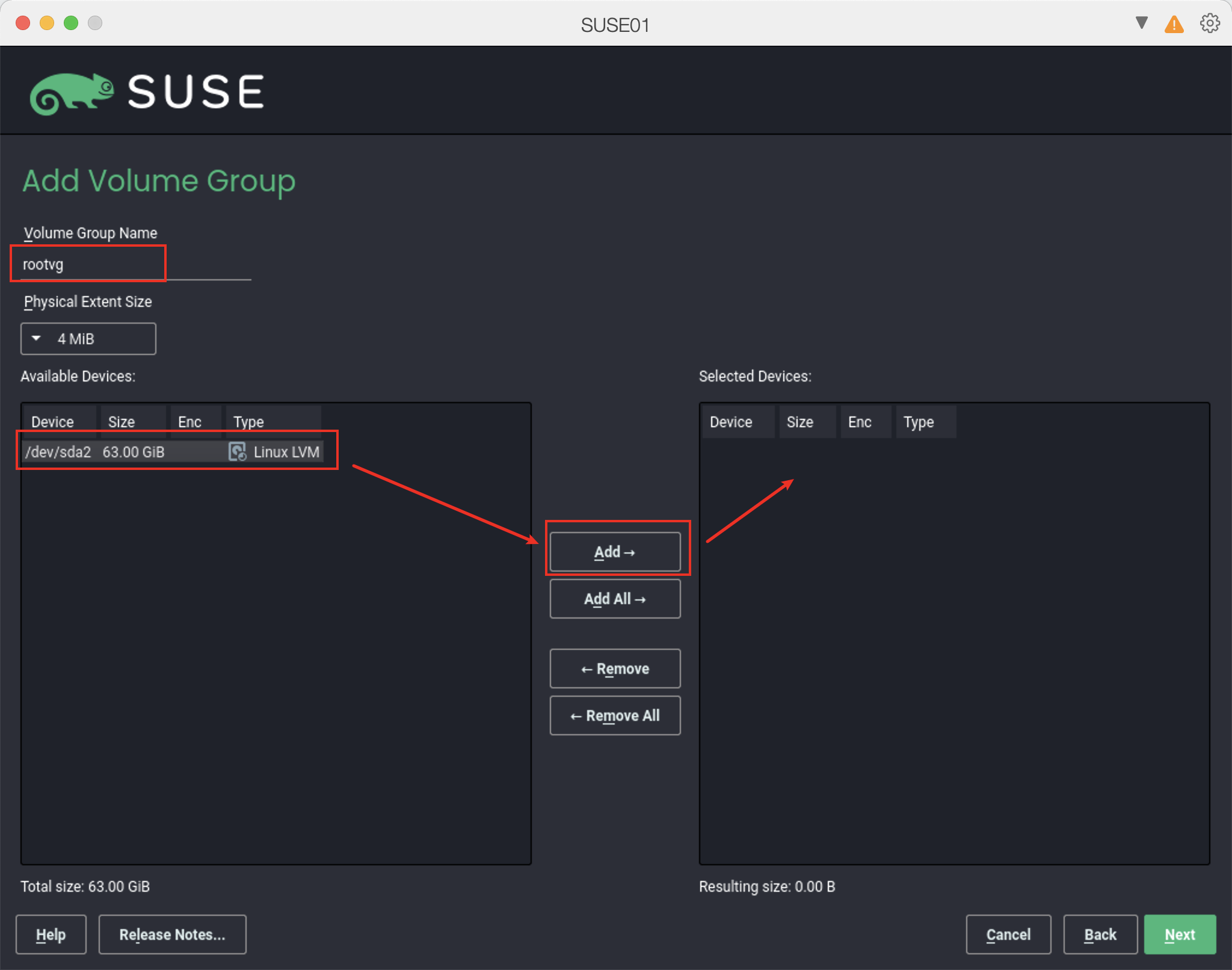Image resolution: width=1232 pixels, height=970 pixels.
Task: Click the Enc header in Selected Devices
Action: [x=860, y=422]
